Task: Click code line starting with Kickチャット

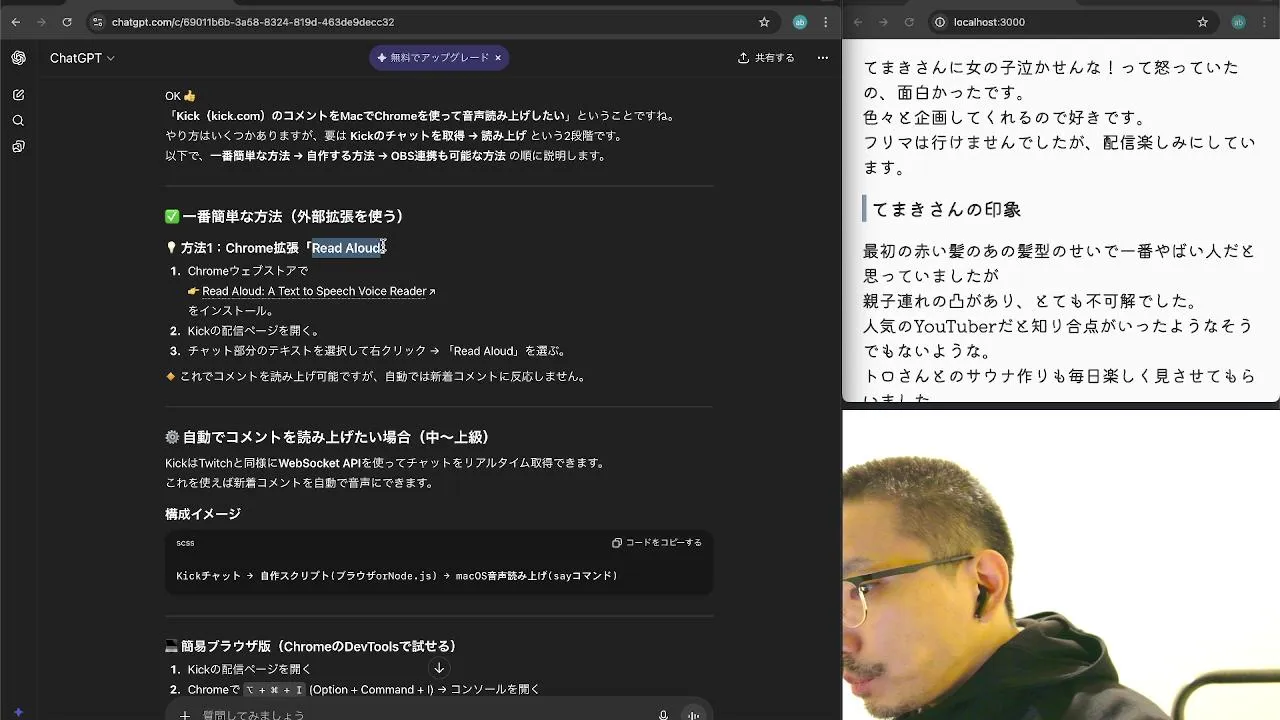Action: (397, 576)
